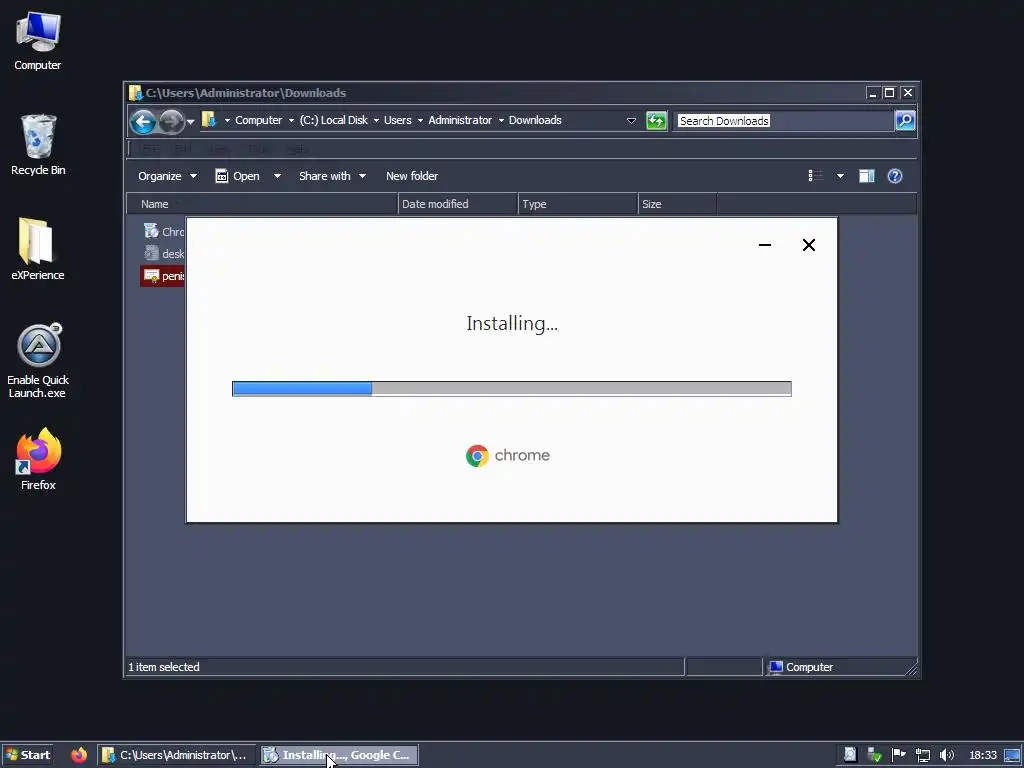
Task: Click the folder icon in address bar
Action: pos(208,120)
